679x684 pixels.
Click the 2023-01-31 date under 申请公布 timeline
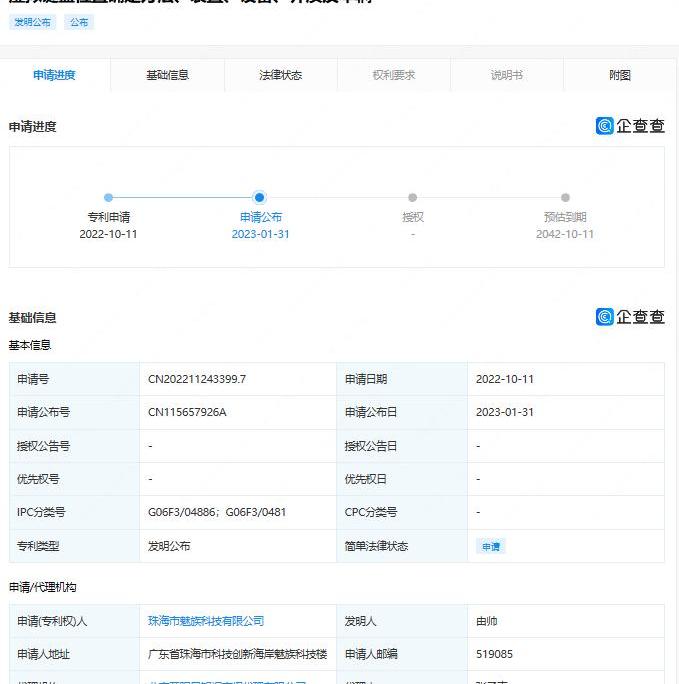tap(260, 234)
